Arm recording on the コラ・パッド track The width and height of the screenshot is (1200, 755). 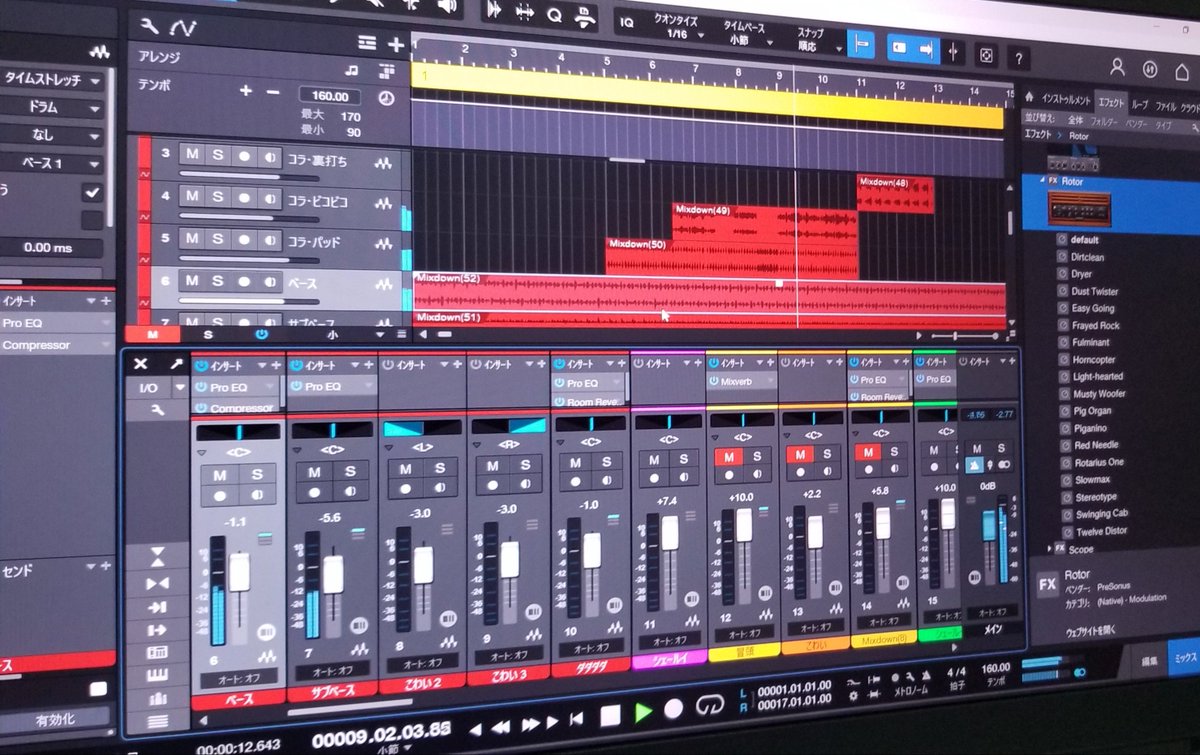[x=244, y=240]
